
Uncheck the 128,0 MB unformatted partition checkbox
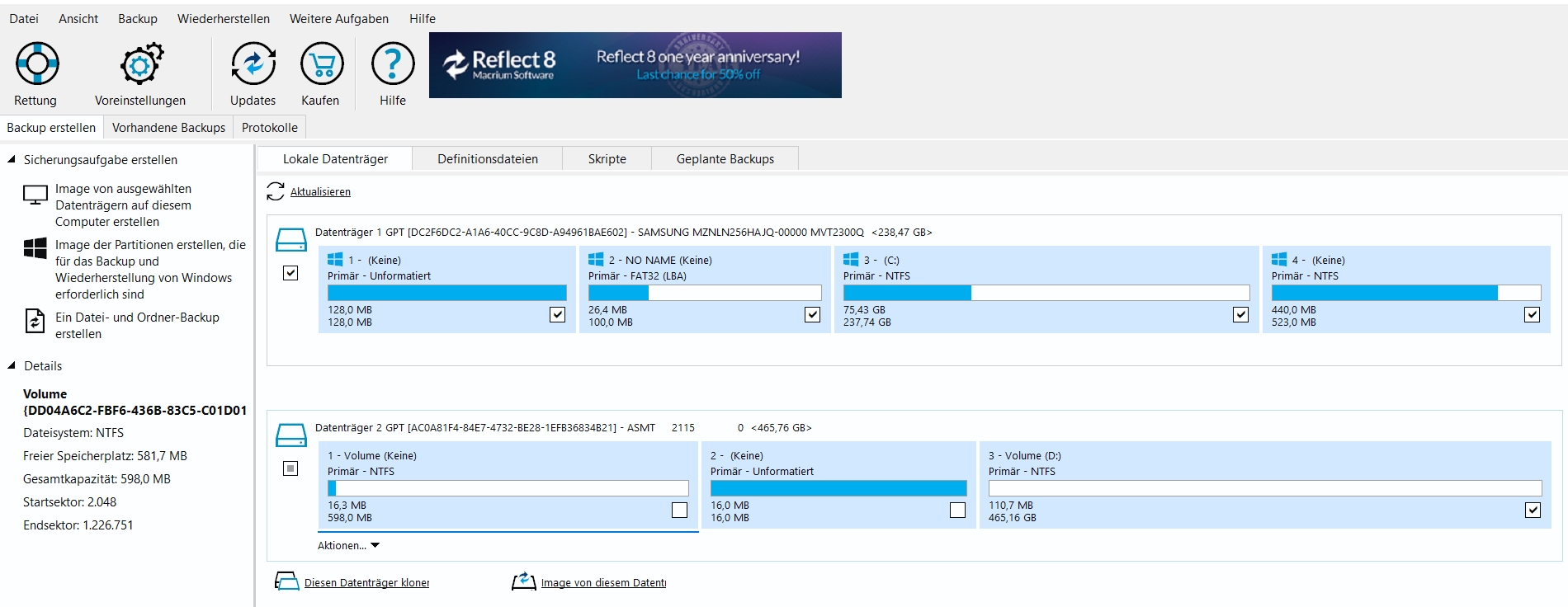[x=558, y=314]
